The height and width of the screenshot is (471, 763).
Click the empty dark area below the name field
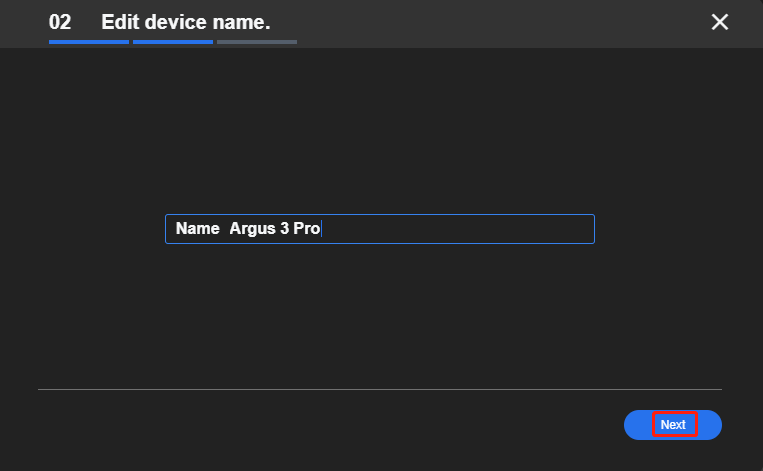coord(380,316)
